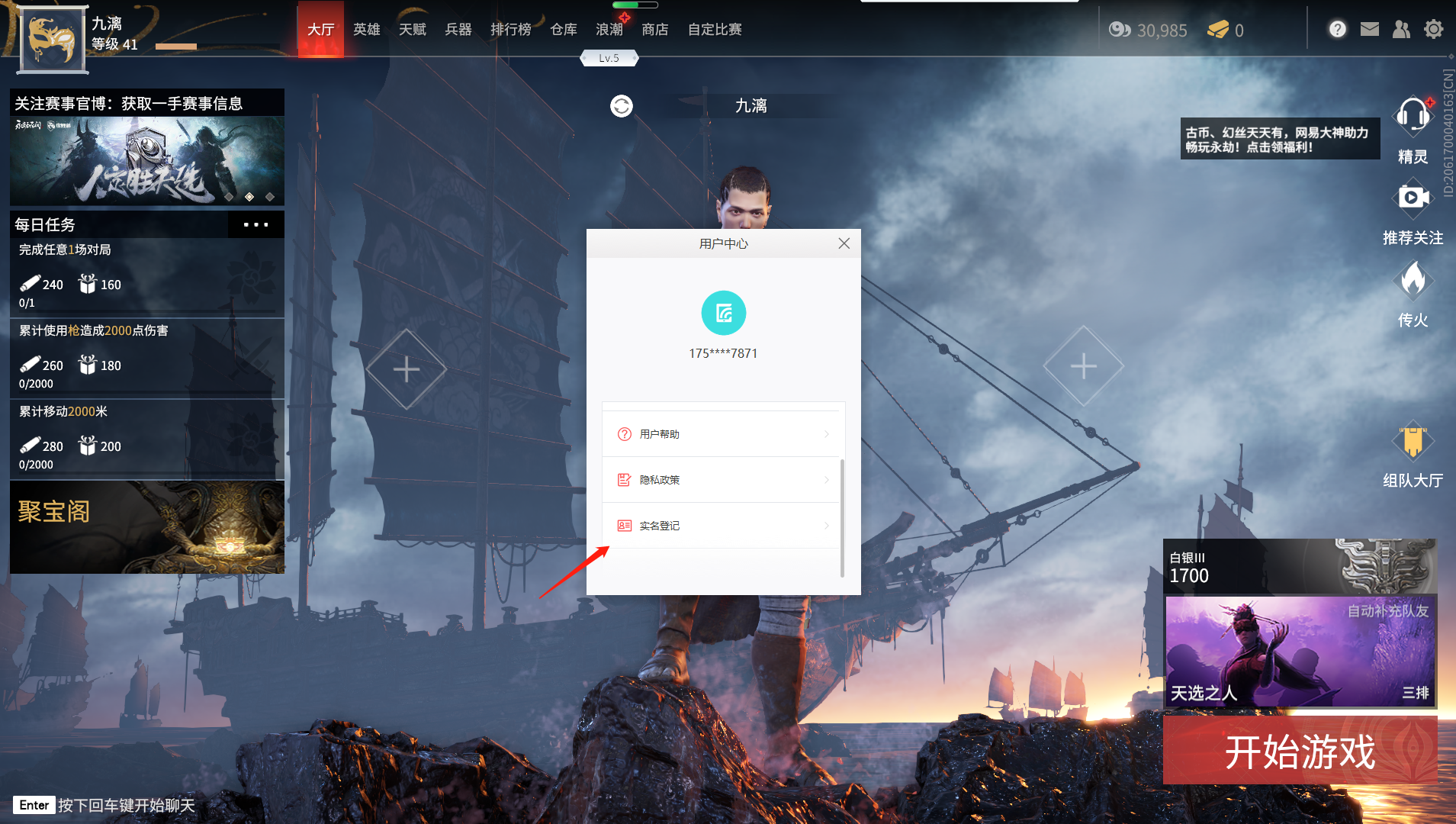The image size is (1456, 824).
Task: Expand the 隐私政策 row chevron
Action: [827, 480]
